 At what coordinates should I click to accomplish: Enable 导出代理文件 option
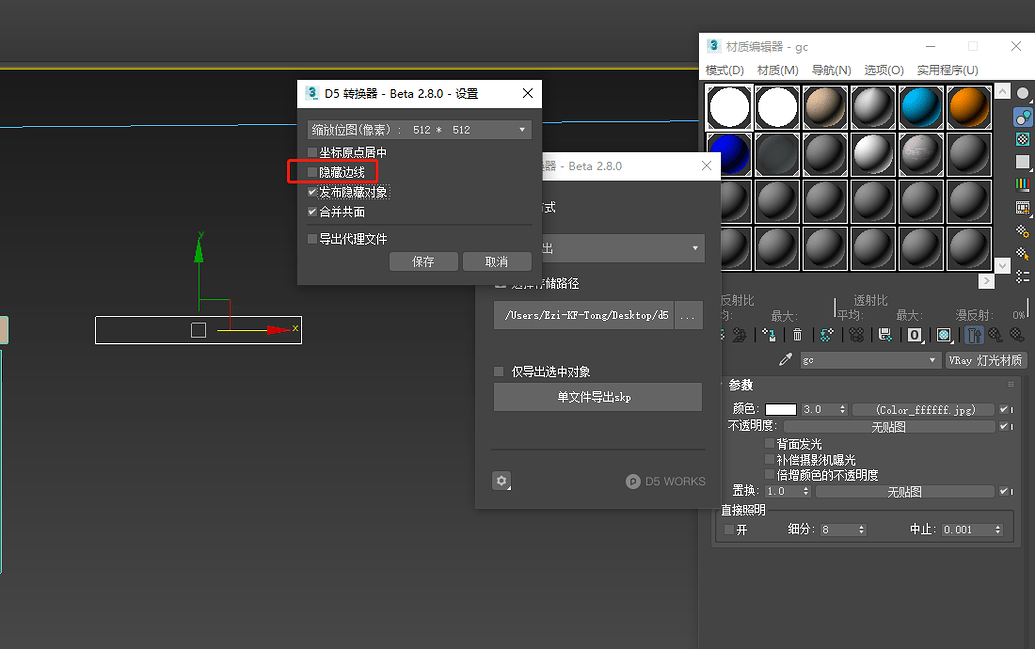coord(312,238)
